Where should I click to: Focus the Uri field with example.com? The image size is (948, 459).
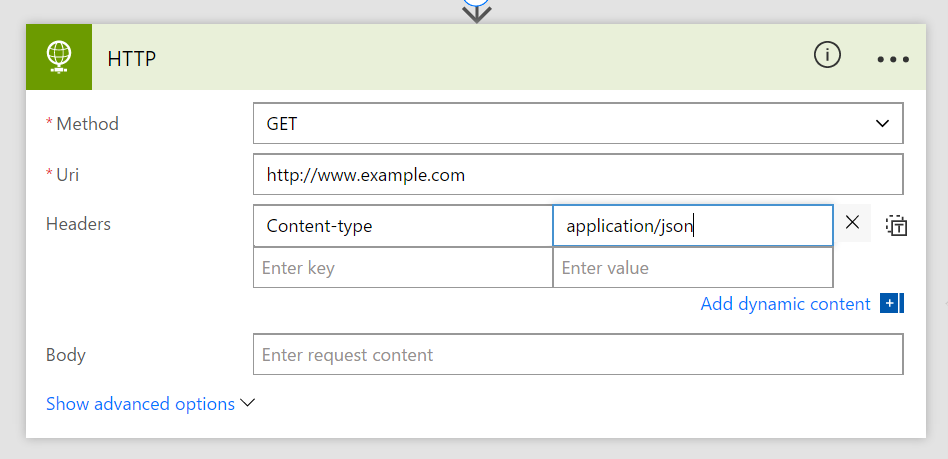pos(578,175)
